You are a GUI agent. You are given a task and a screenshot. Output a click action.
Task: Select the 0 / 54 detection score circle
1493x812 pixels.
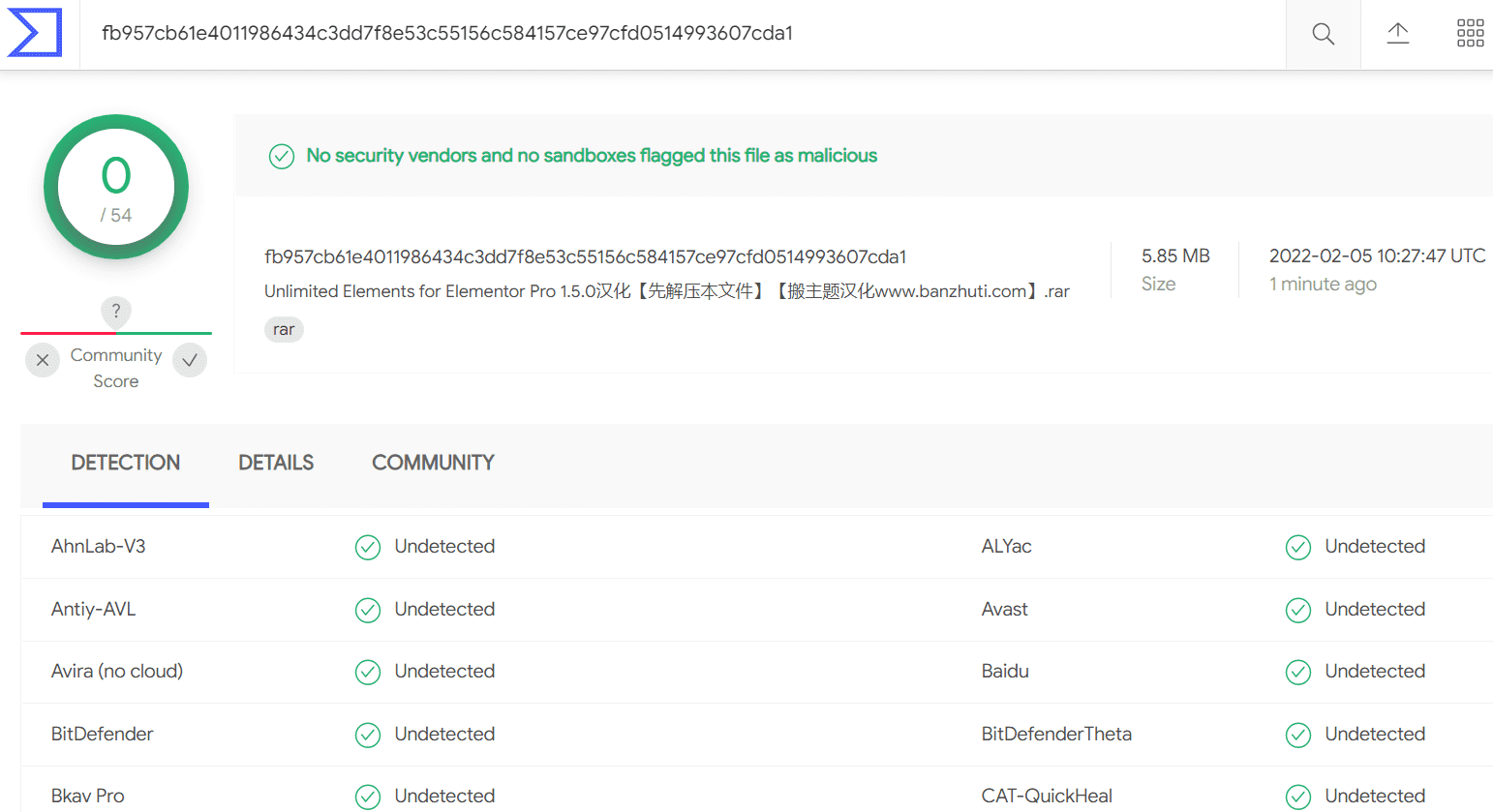116,187
